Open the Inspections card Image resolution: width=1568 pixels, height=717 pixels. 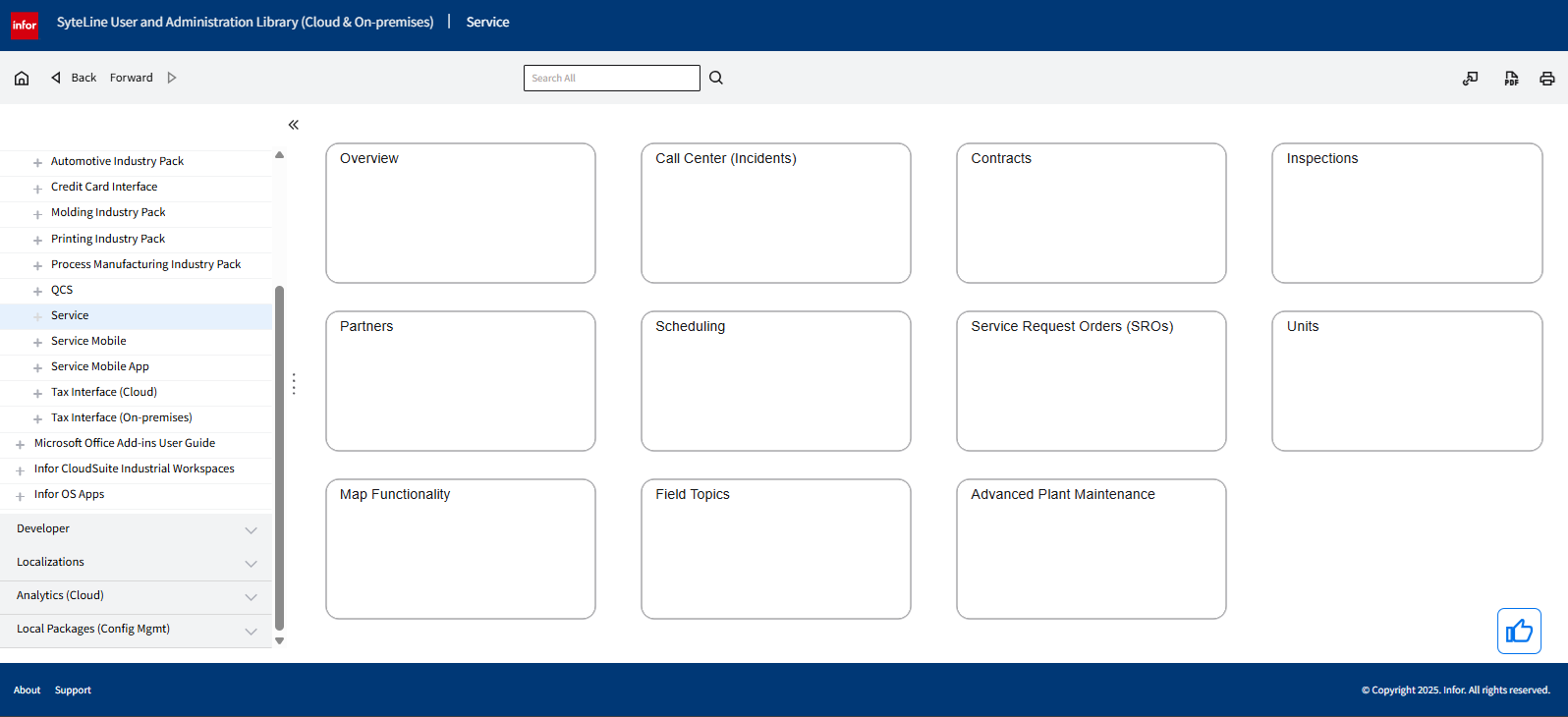point(1407,213)
